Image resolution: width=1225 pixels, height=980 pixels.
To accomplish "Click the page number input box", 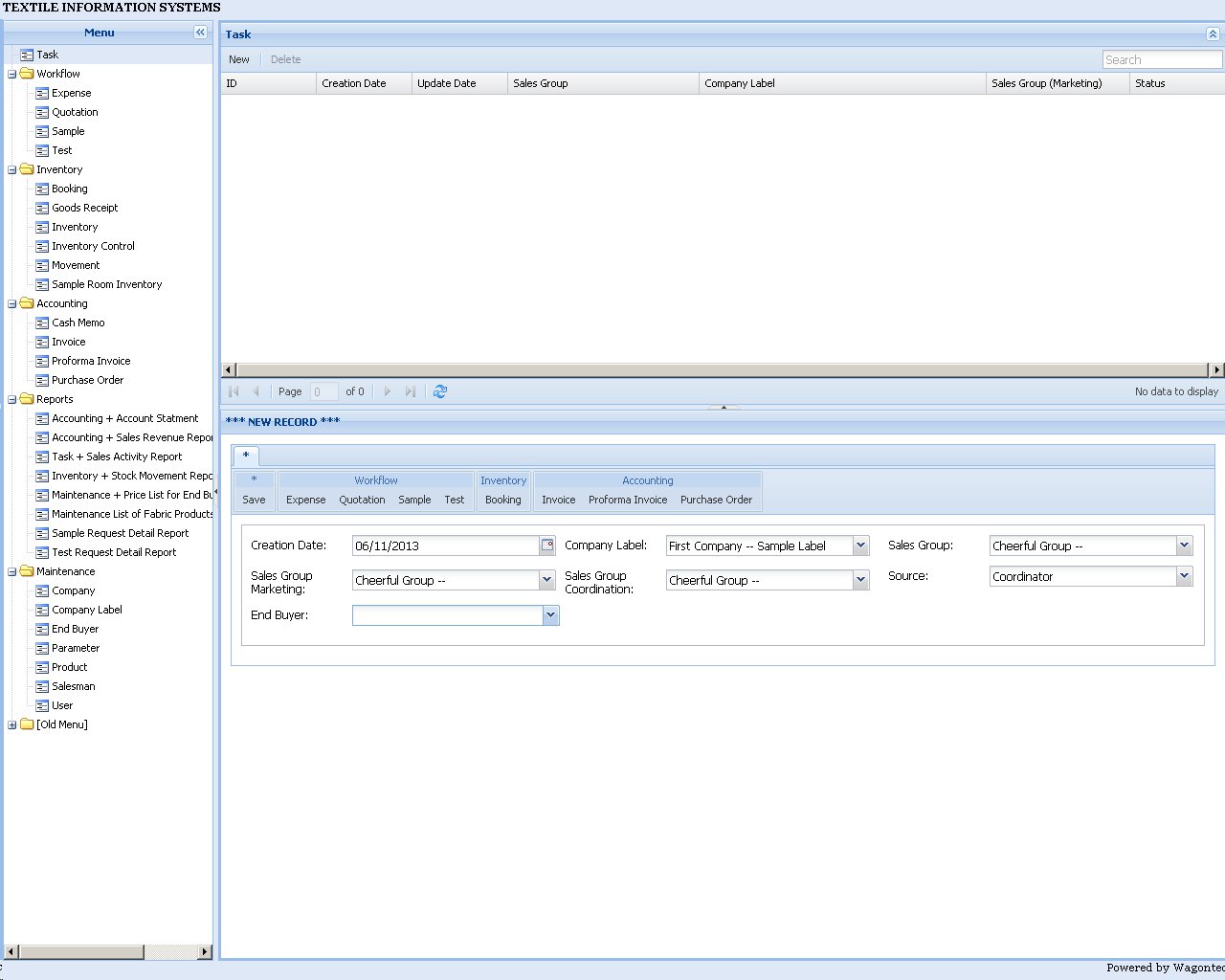I will pyautogui.click(x=324, y=391).
